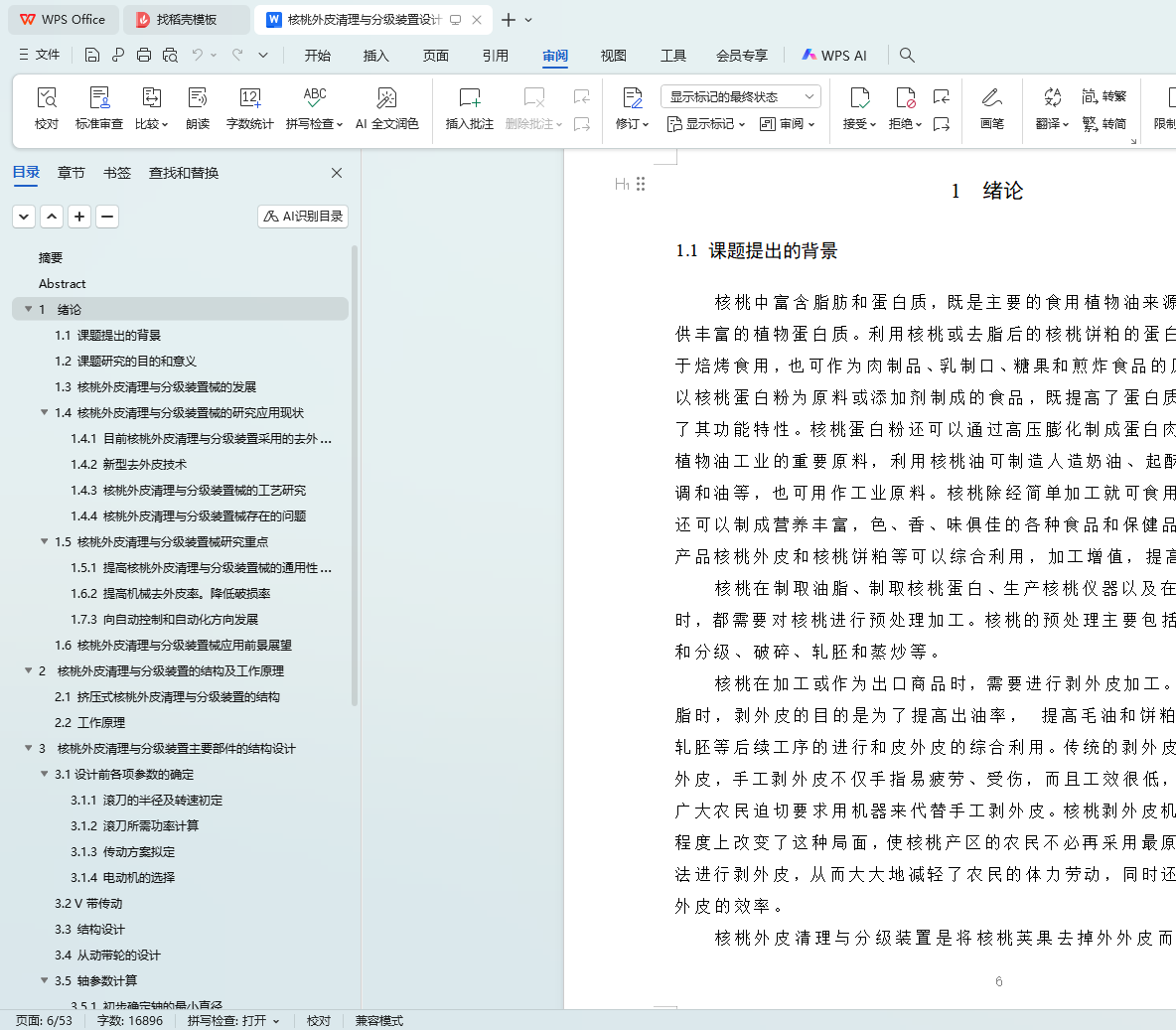
Task: Close the navigation pane
Action: 337,173
